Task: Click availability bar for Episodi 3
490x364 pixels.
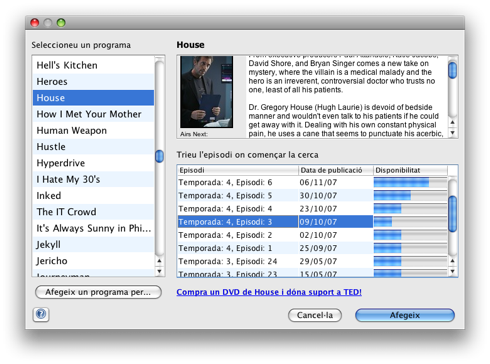Action: 410,222
